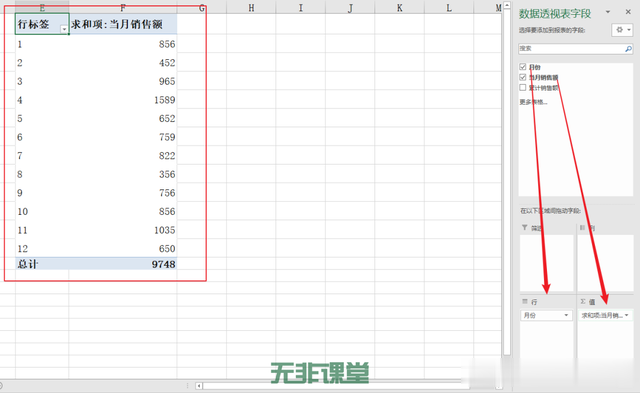Viewport: 640px width, 393px height.
Task: Click the sigma icon of the 值 area
Action: click(x=583, y=302)
